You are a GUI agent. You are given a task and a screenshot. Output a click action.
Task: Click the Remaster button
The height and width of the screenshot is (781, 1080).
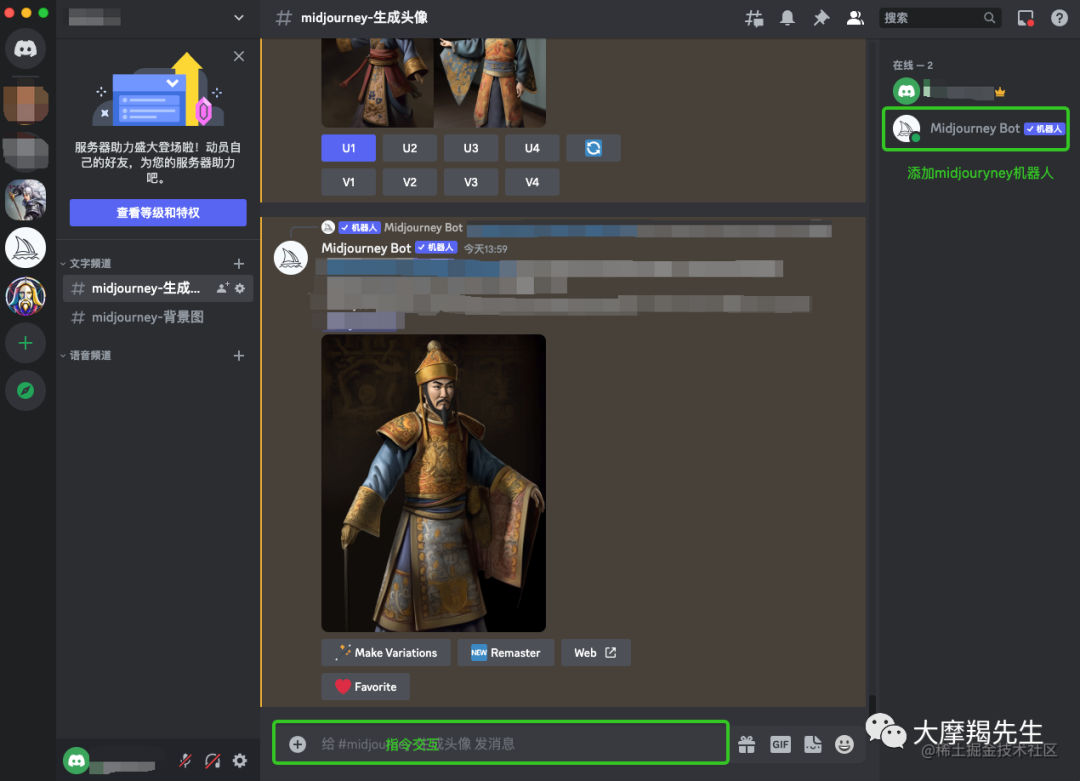point(506,652)
